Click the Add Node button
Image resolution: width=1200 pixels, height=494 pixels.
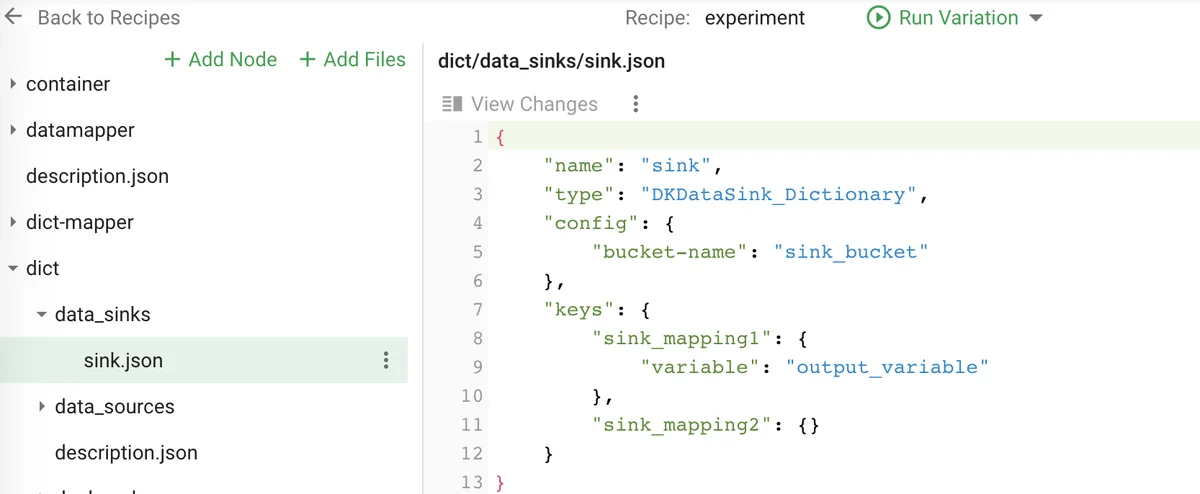[221, 60]
